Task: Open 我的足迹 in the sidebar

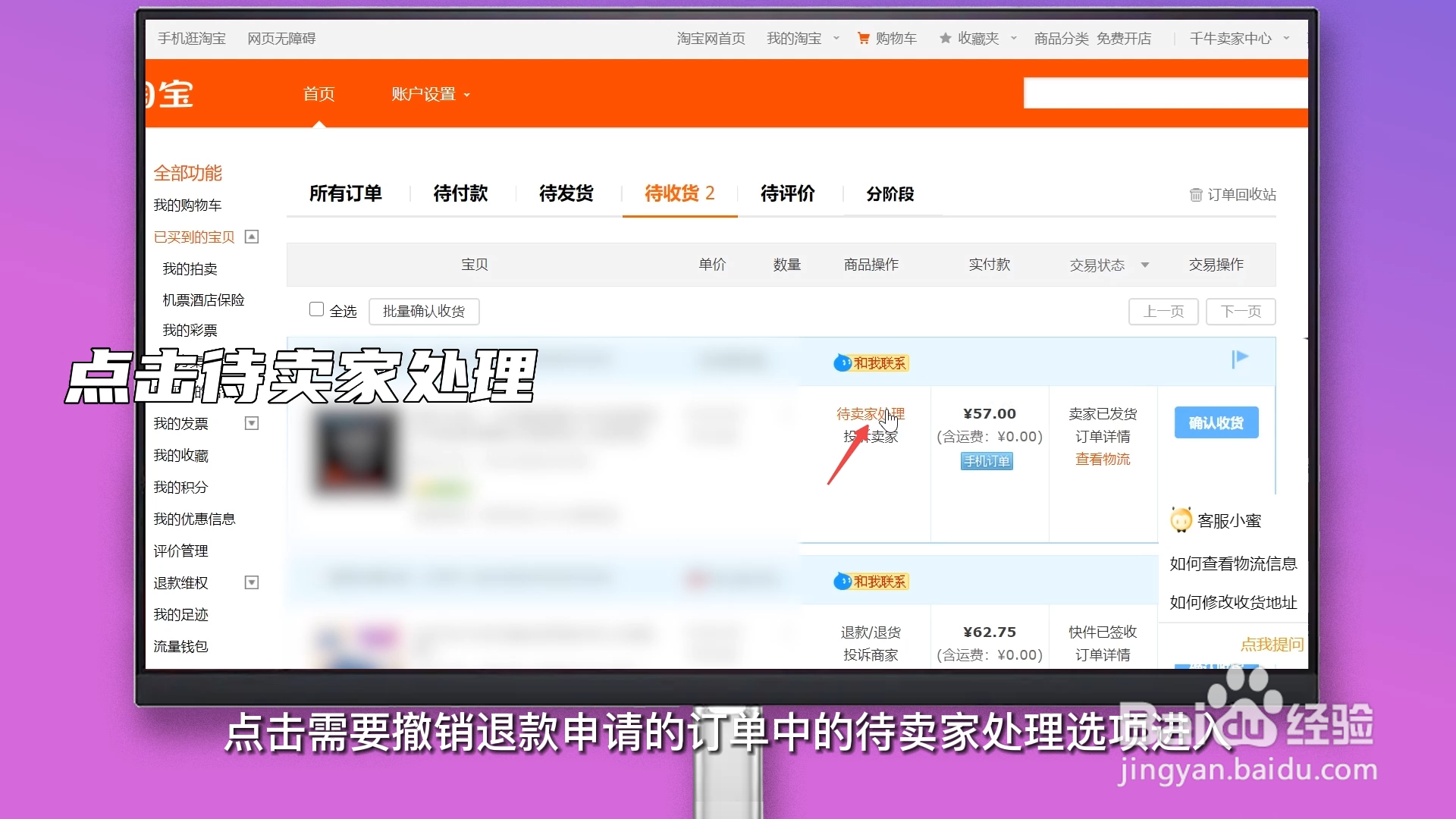Action: (180, 615)
